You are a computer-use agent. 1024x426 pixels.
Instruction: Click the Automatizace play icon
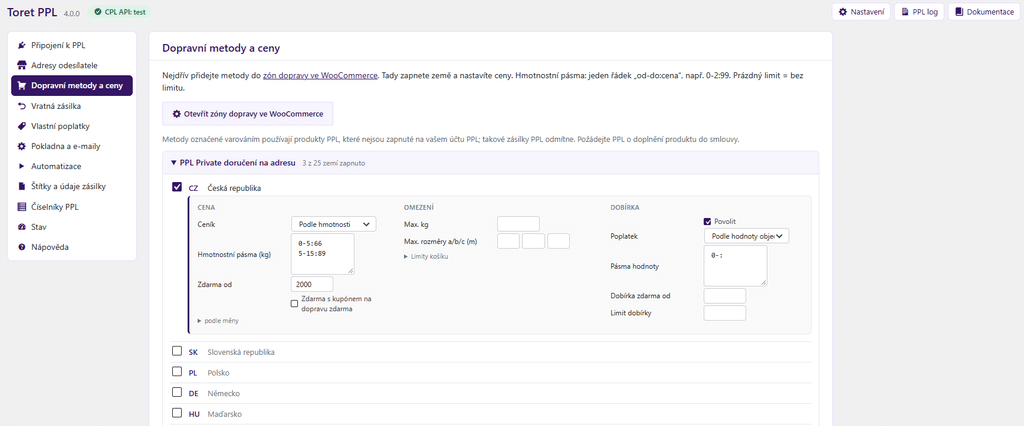(x=22, y=167)
